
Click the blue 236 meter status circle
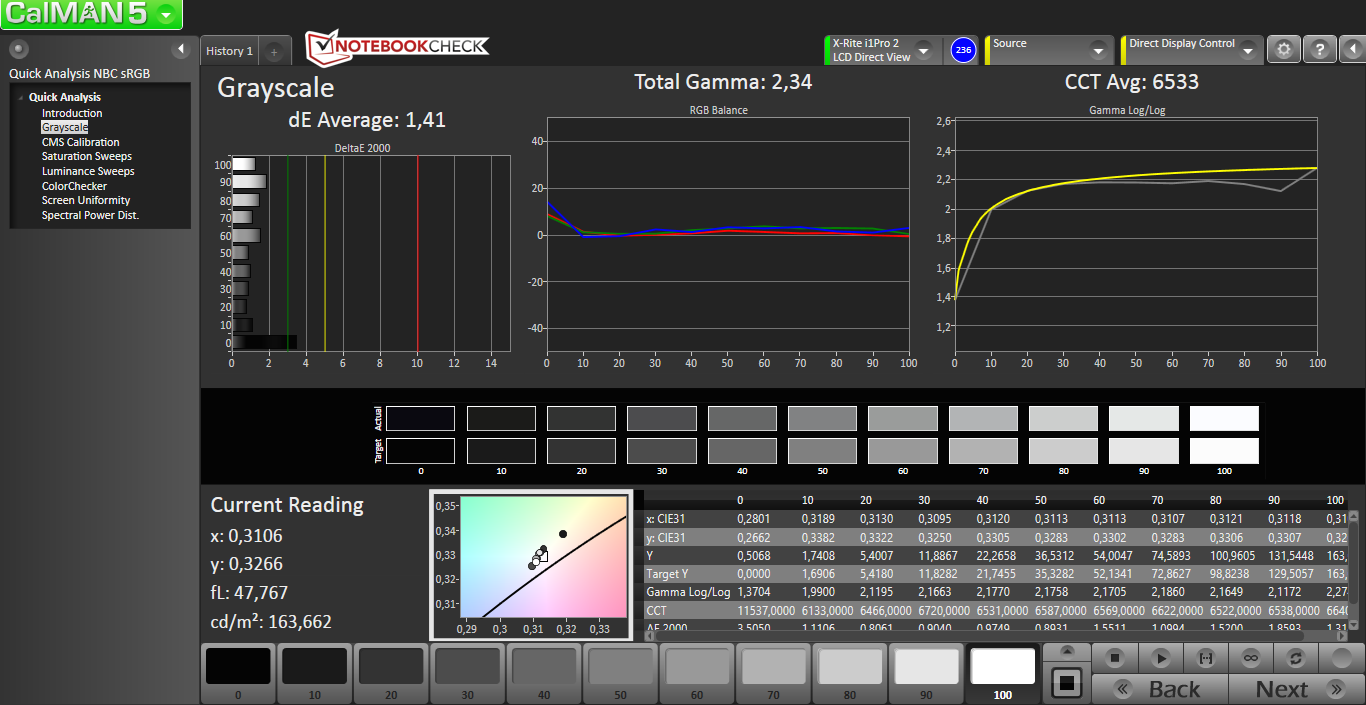point(962,49)
